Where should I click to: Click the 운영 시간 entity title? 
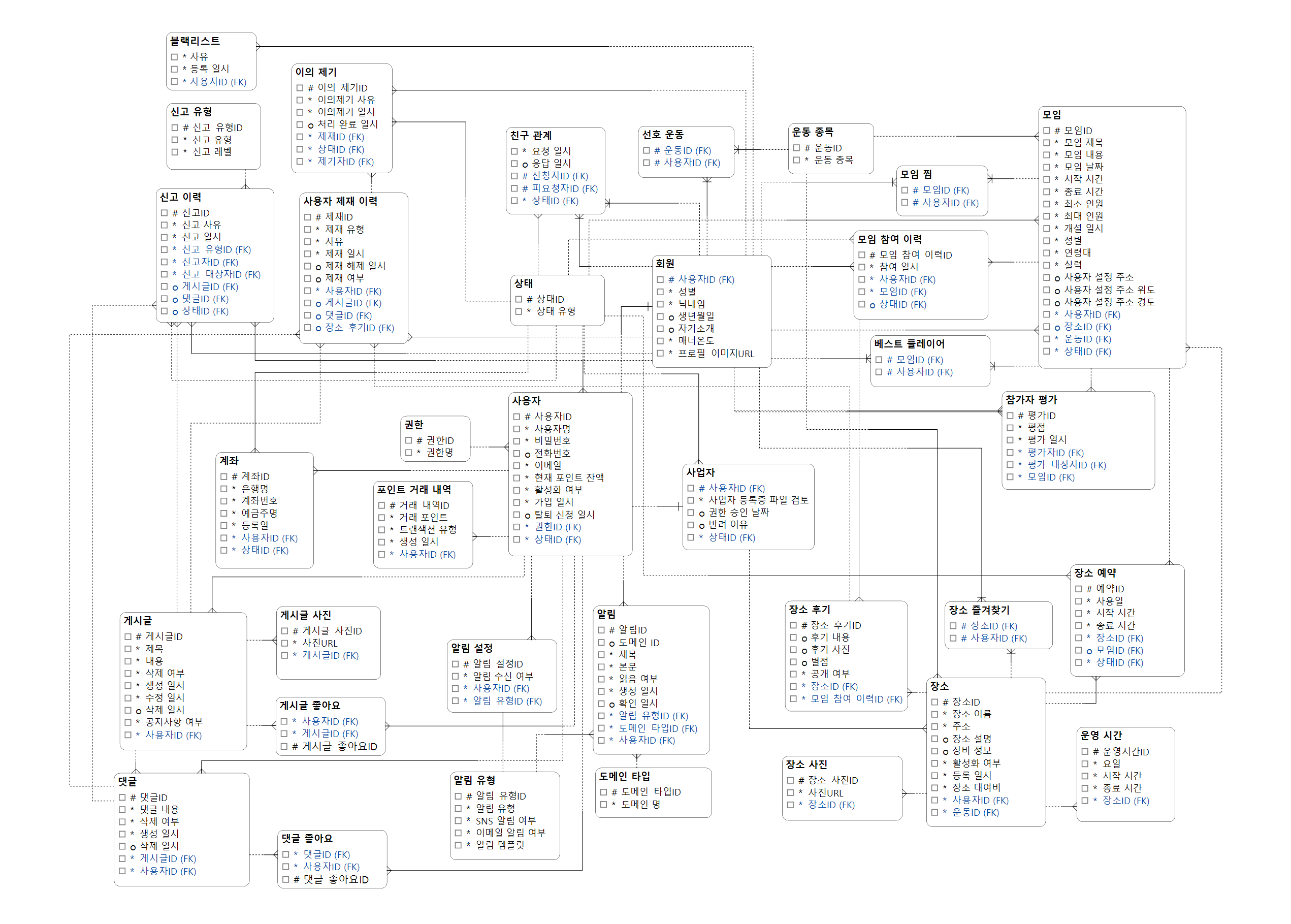point(1101,735)
